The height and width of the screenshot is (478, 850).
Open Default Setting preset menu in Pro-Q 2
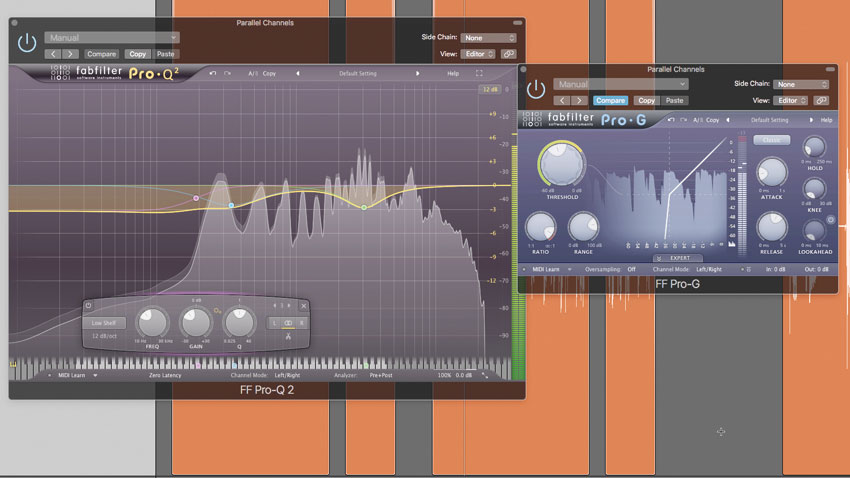click(357, 73)
